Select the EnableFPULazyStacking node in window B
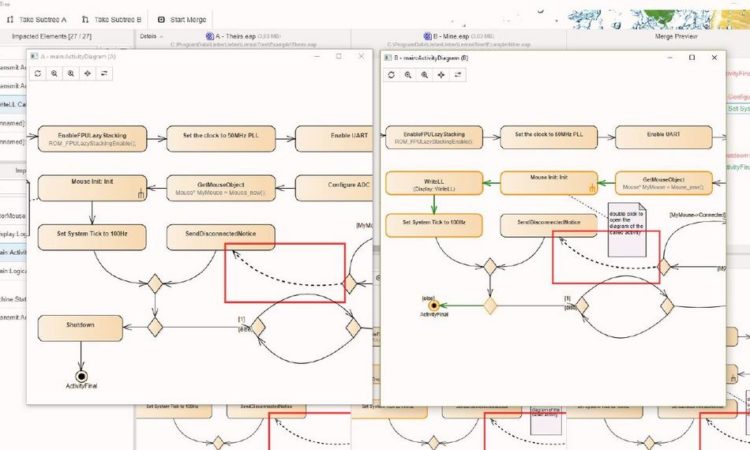This screenshot has width=750, height=450. (x=434, y=137)
